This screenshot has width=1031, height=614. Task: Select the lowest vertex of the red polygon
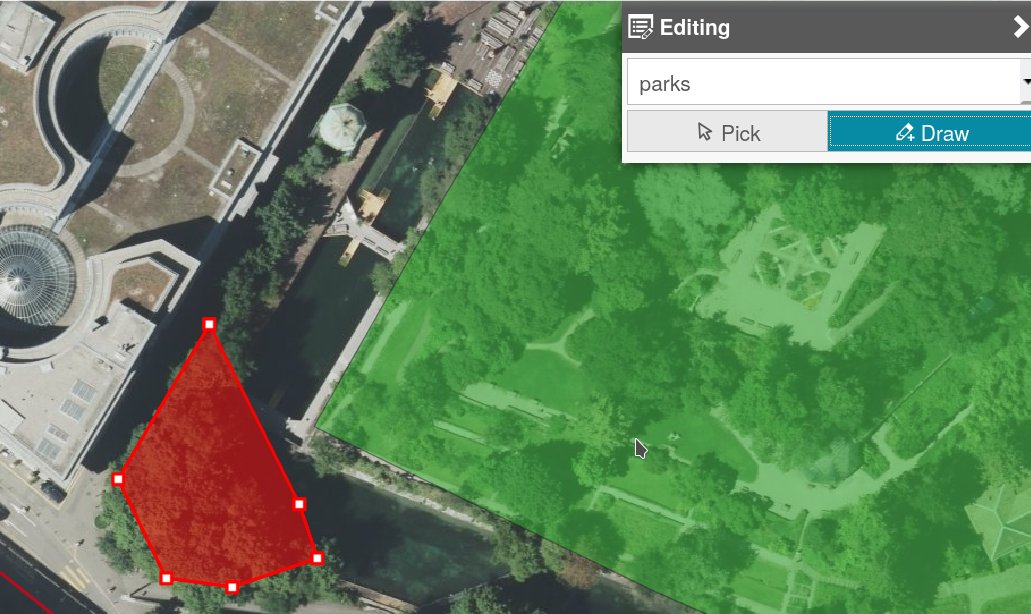pos(232,586)
